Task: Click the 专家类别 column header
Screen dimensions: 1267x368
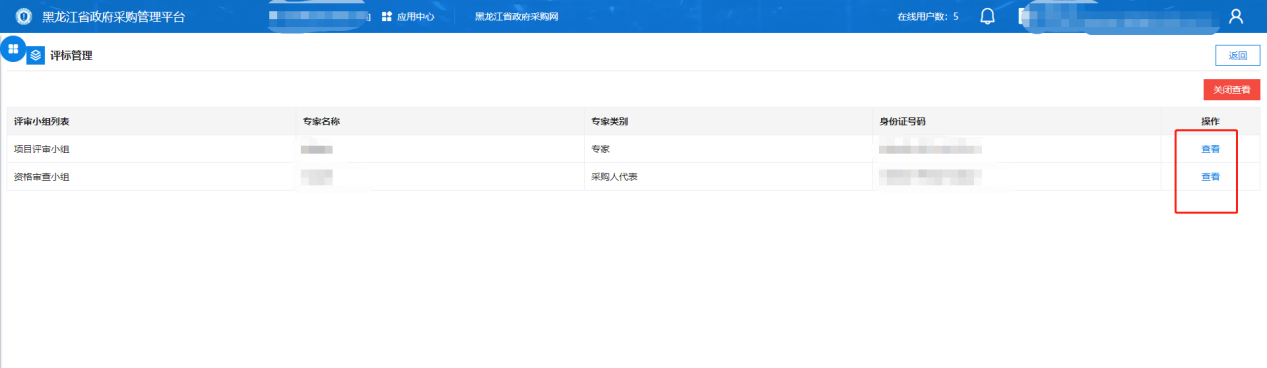Action: pyautogui.click(x=611, y=121)
